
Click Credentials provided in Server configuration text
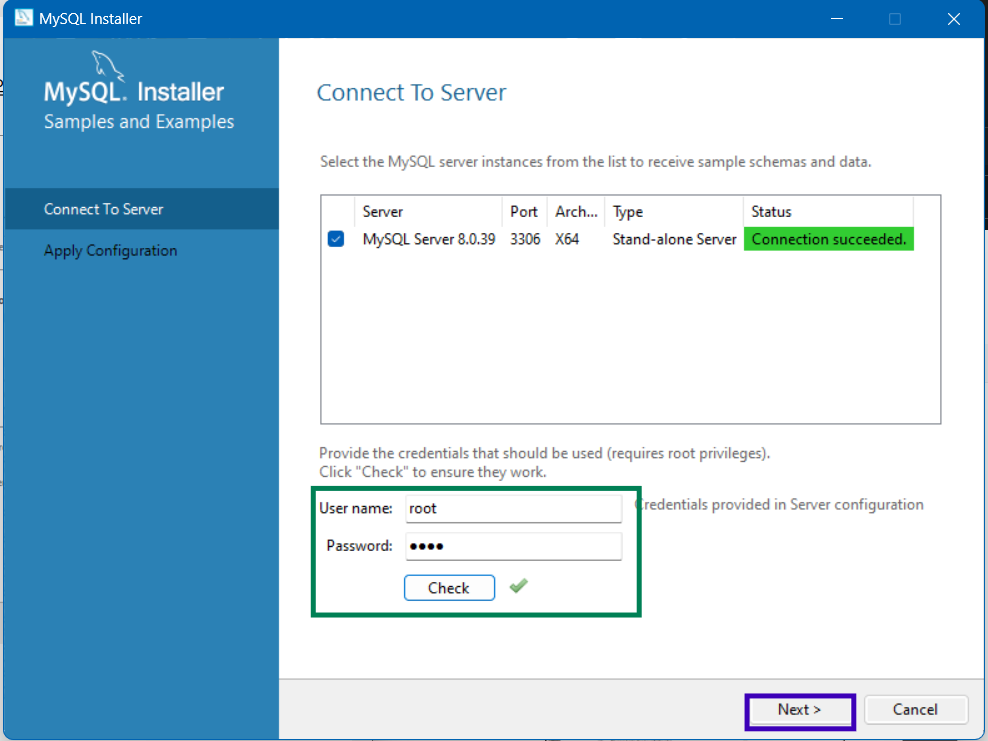779,505
